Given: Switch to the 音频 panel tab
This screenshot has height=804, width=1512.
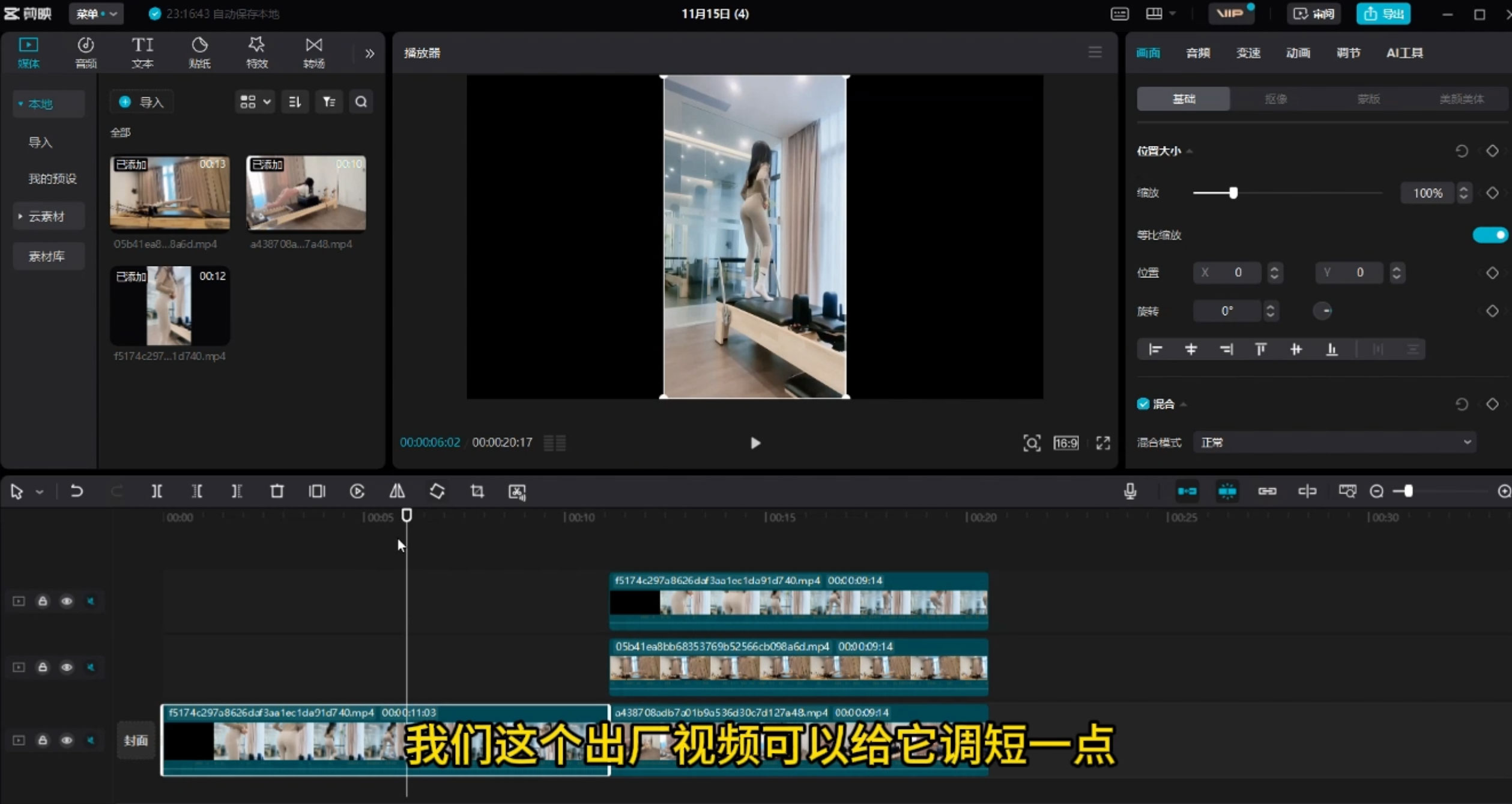Looking at the screenshot, I should click(x=1197, y=52).
